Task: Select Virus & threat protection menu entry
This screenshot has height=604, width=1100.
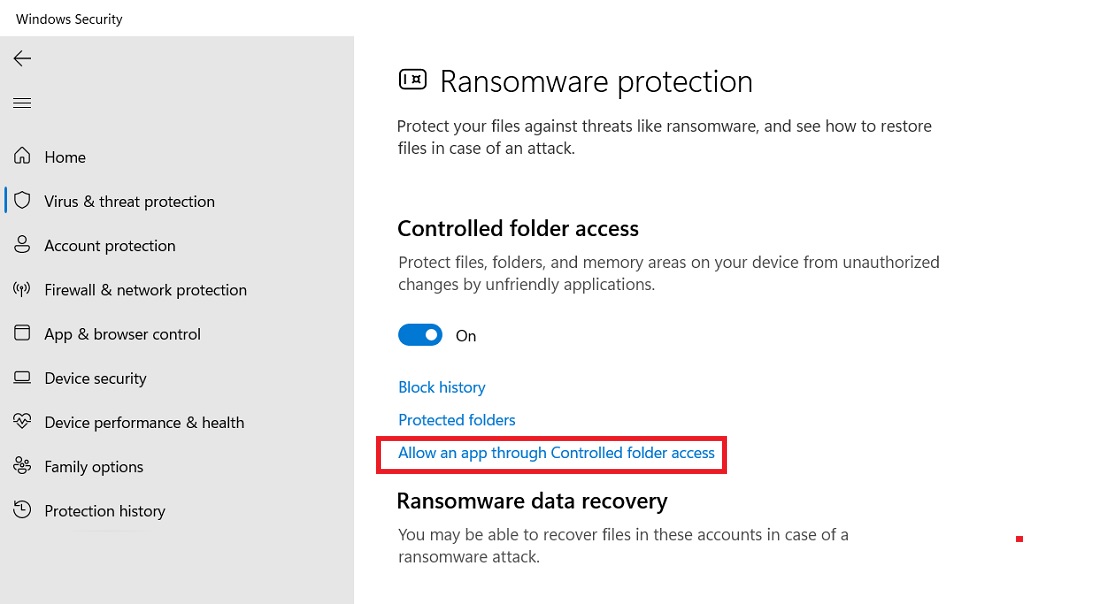Action: (130, 201)
